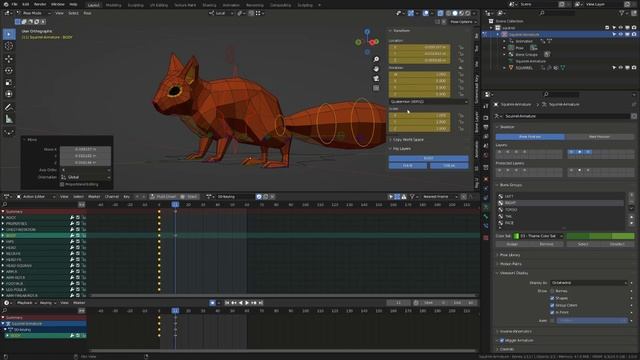
Task: Toggle the In Front checkbox
Action: (552, 312)
